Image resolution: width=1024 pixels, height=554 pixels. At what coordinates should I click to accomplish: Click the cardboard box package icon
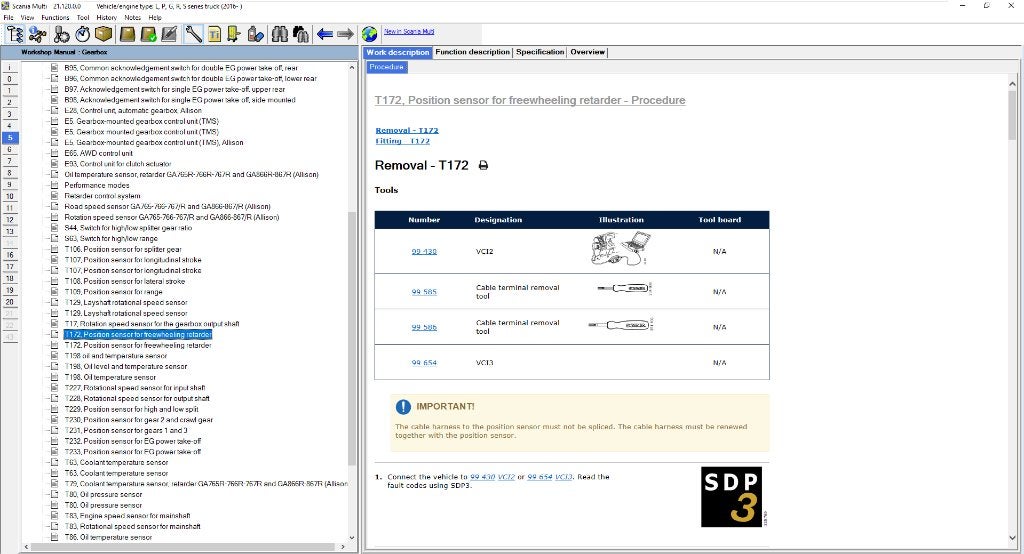(103, 34)
